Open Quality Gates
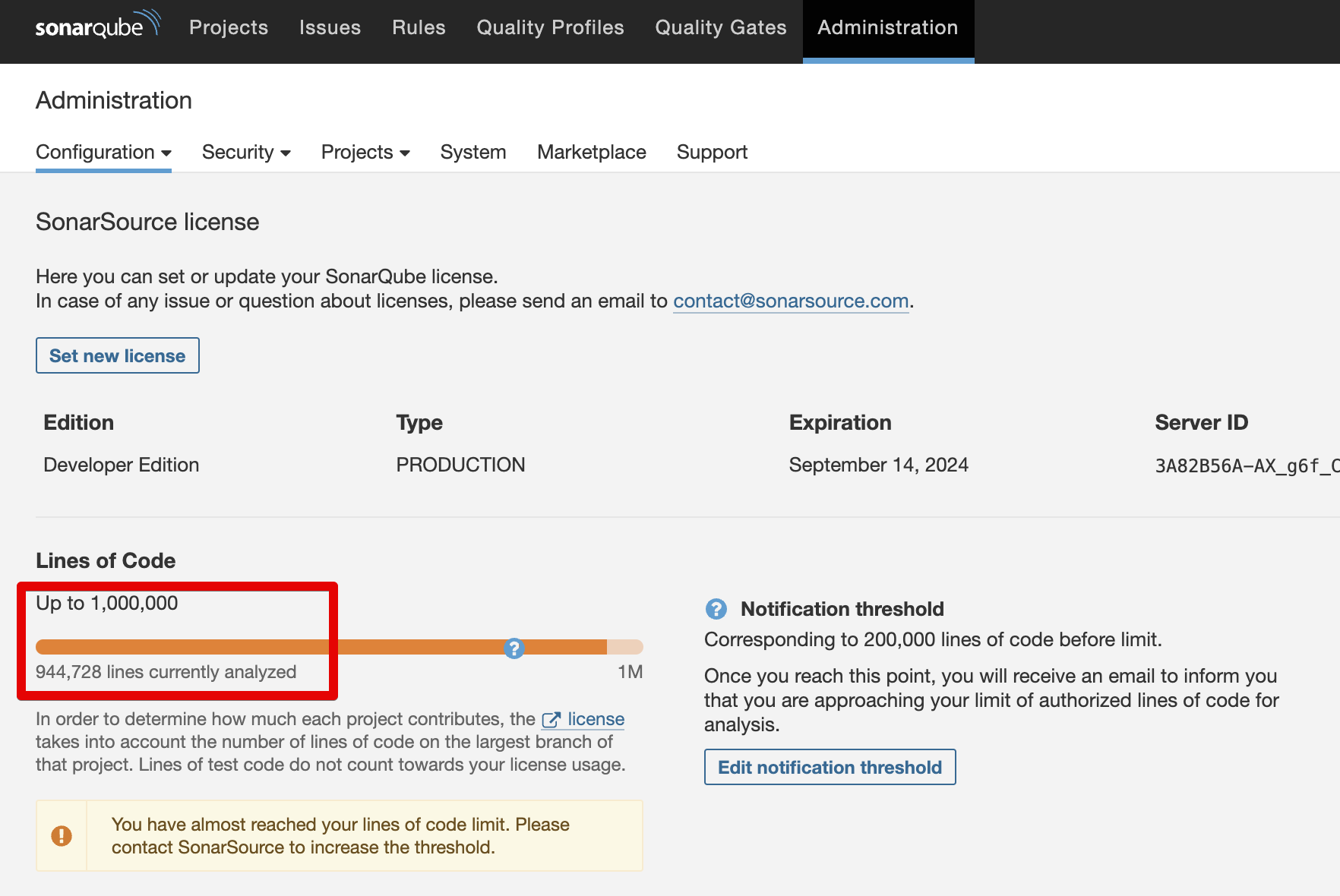Image resolution: width=1340 pixels, height=896 pixels. [721, 27]
